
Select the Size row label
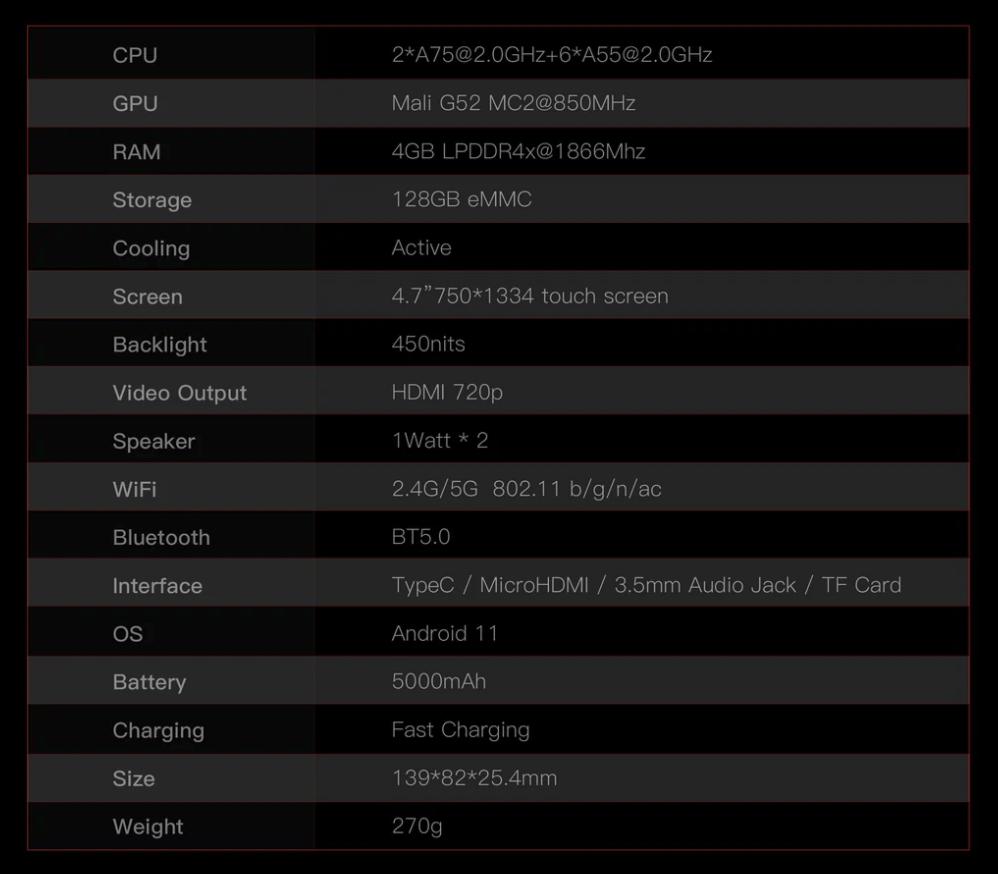coord(134,778)
